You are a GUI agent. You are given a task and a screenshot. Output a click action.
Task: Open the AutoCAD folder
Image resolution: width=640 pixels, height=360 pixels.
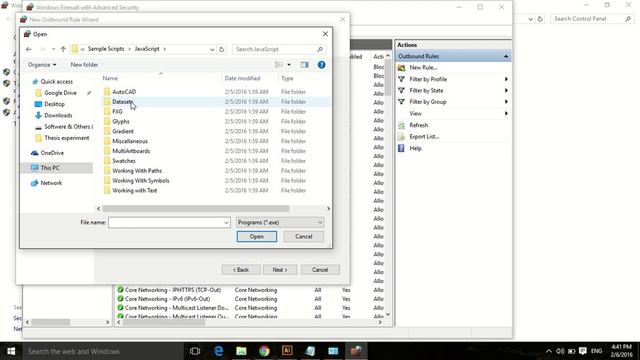(x=124, y=92)
